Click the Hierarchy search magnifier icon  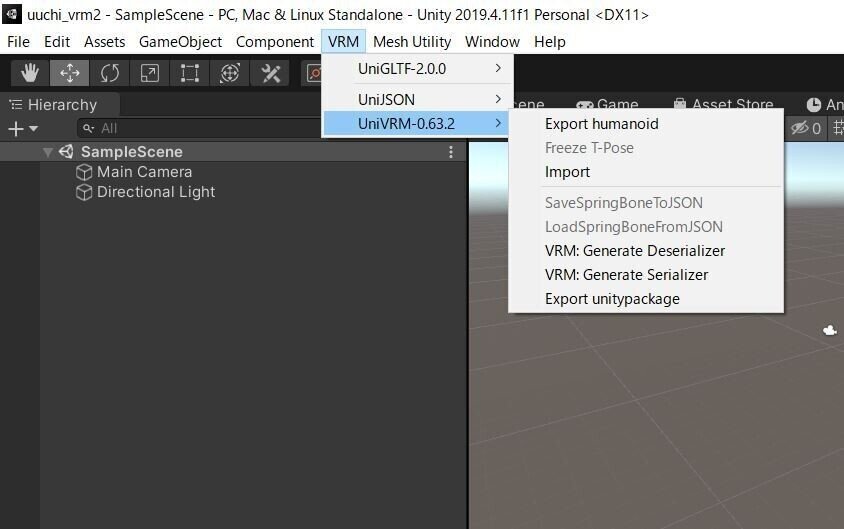click(89, 128)
